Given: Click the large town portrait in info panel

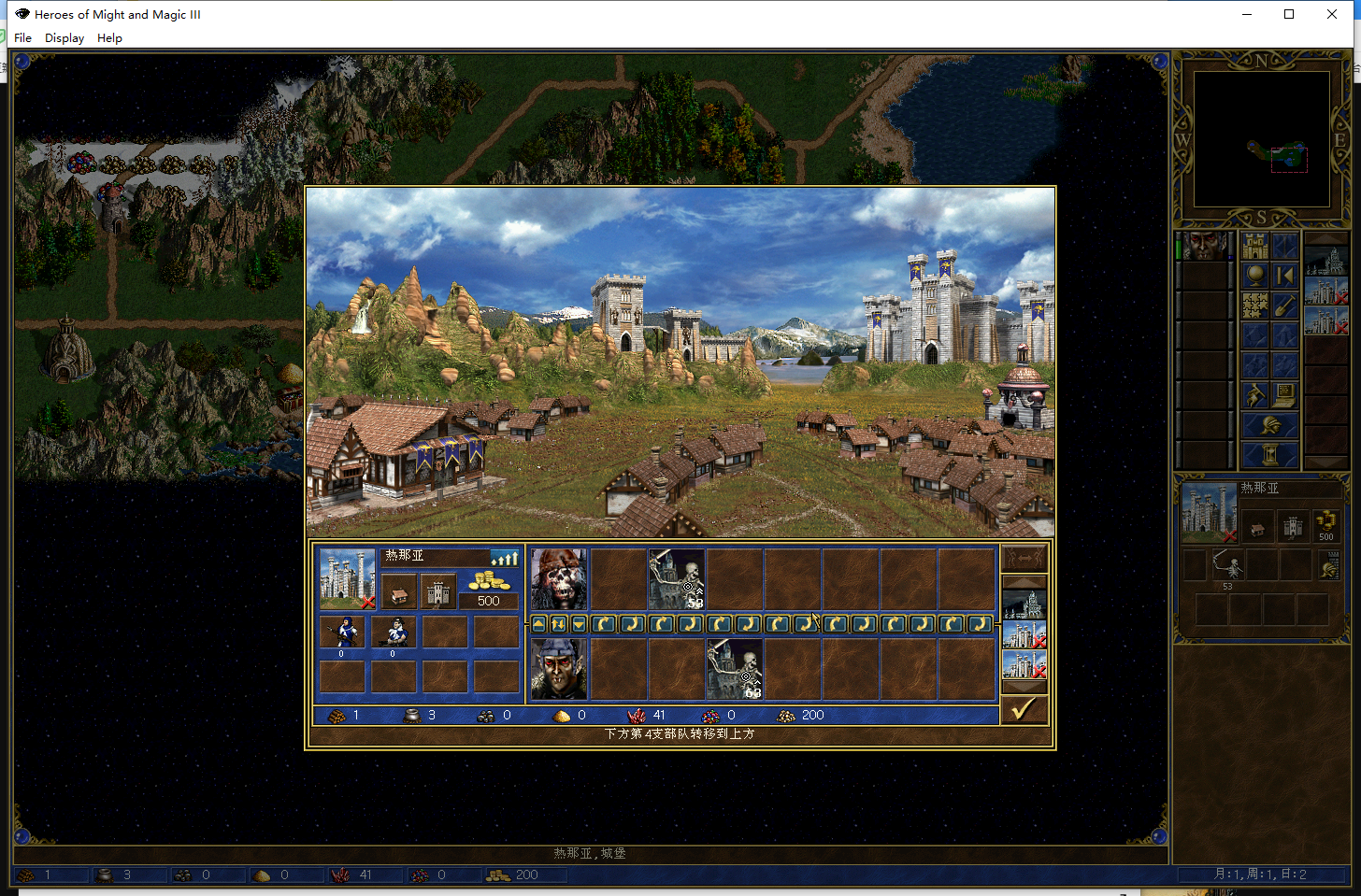Looking at the screenshot, I should [x=347, y=579].
